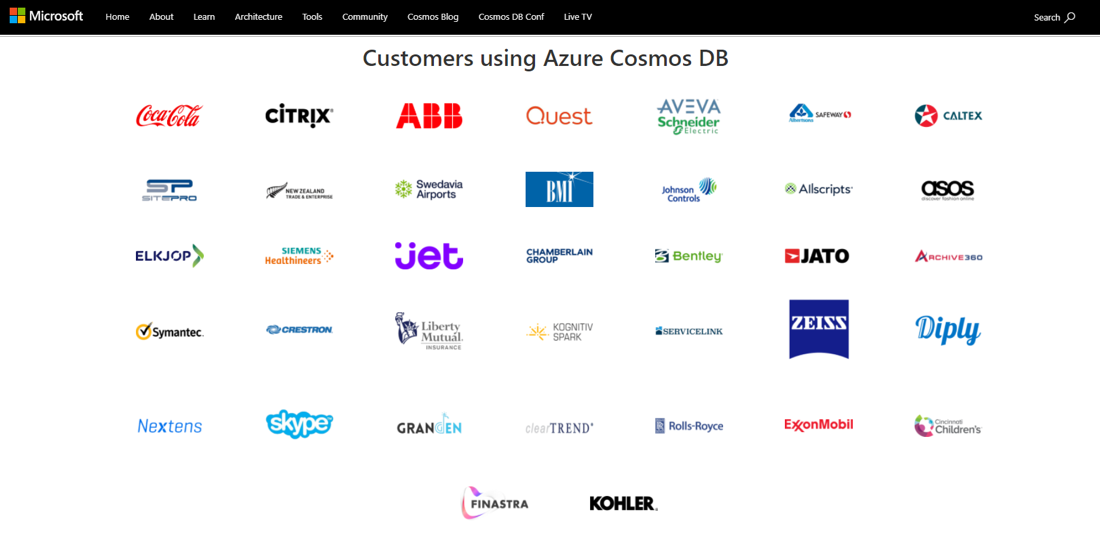Click the Elkjop logo

tap(169, 256)
